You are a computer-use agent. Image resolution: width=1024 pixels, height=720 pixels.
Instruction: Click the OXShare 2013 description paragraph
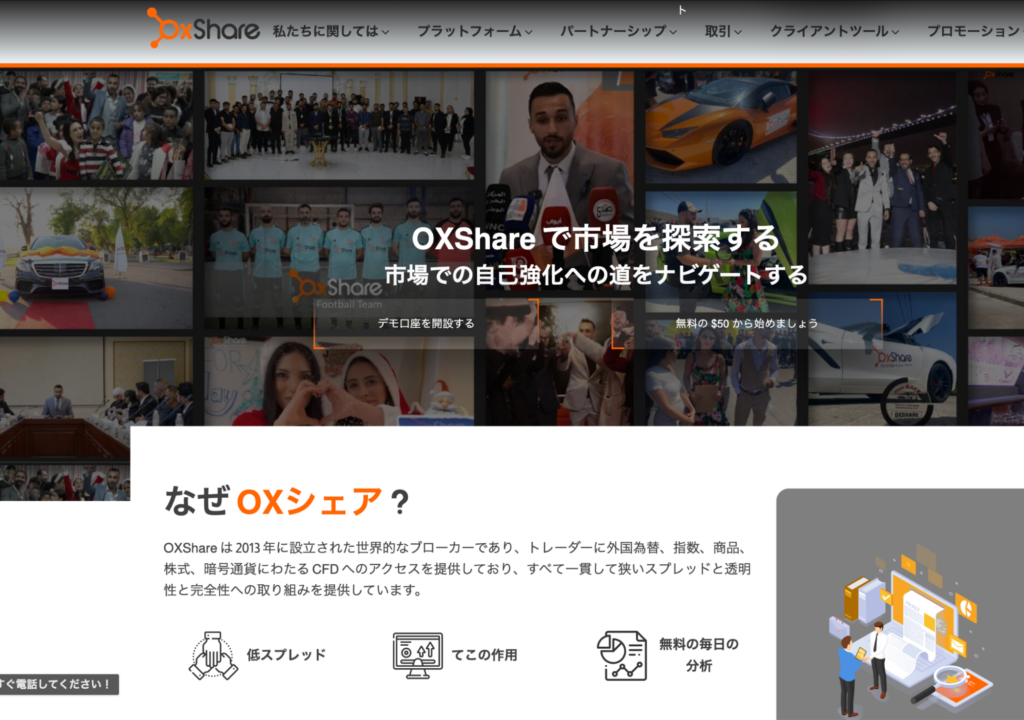[457, 568]
